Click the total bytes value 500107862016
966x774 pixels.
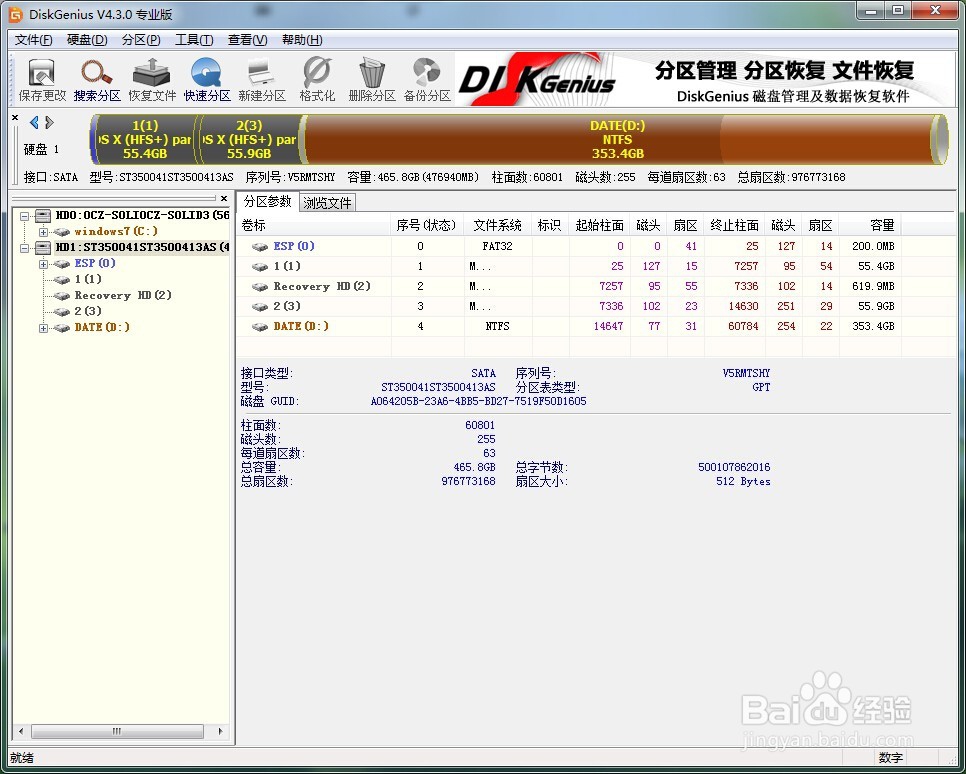(734, 468)
